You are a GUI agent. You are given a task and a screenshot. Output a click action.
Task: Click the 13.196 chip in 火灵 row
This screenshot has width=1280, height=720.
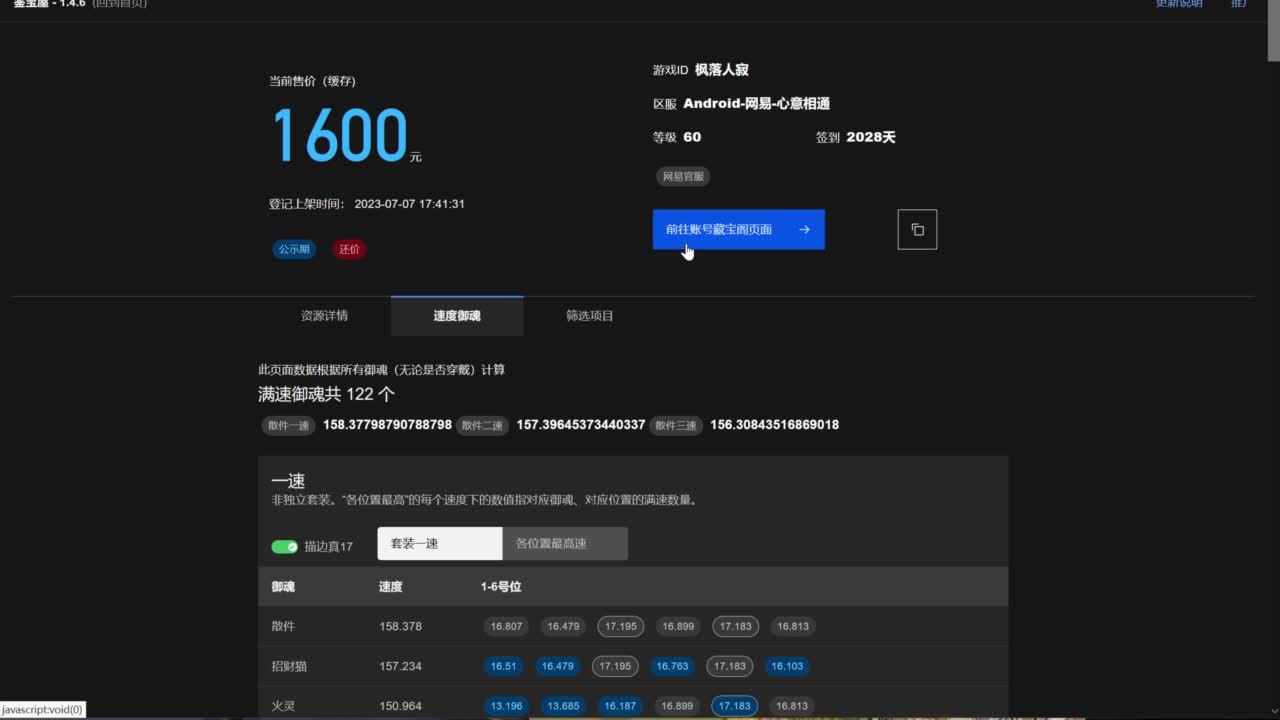(506, 706)
